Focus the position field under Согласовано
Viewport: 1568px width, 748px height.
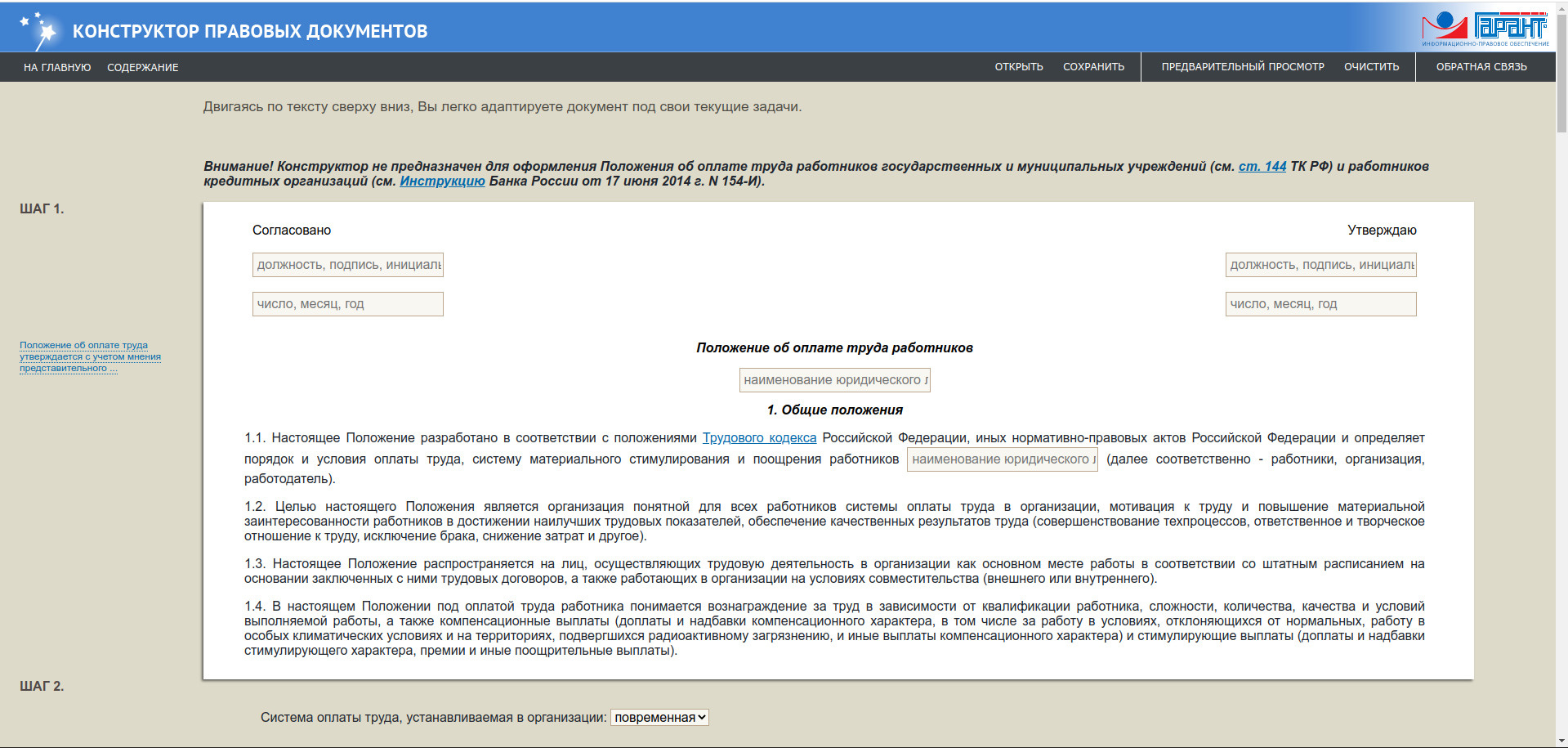[348, 265]
